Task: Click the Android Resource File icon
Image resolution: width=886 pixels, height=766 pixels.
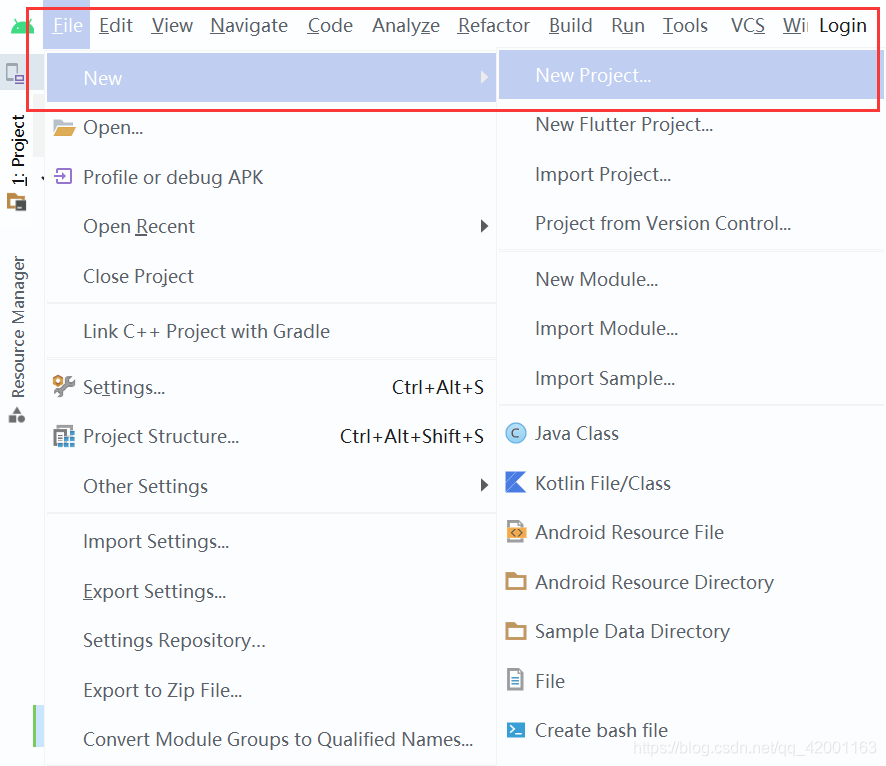Action: (515, 532)
